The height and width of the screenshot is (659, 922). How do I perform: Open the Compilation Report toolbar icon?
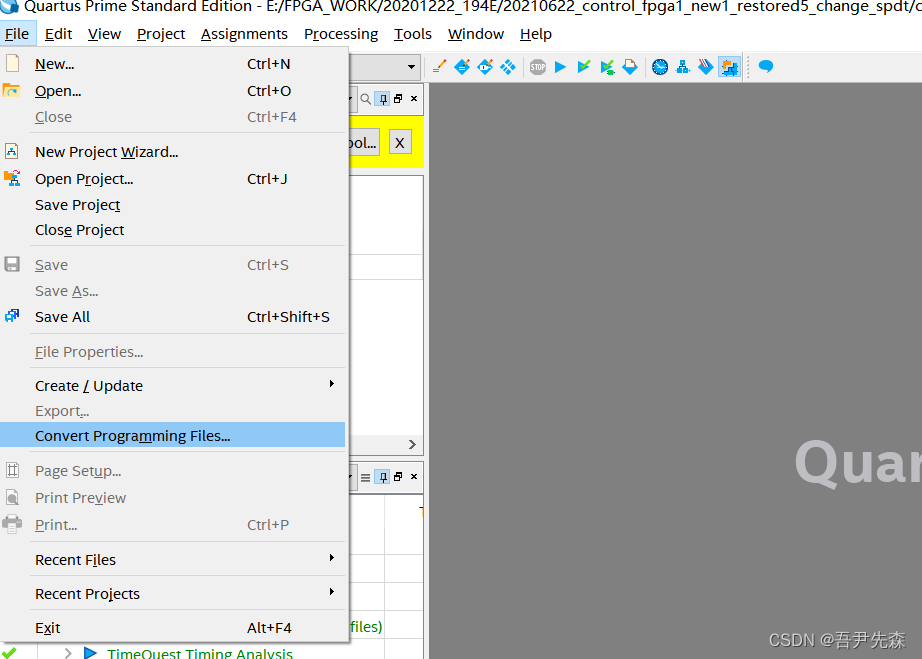point(630,66)
